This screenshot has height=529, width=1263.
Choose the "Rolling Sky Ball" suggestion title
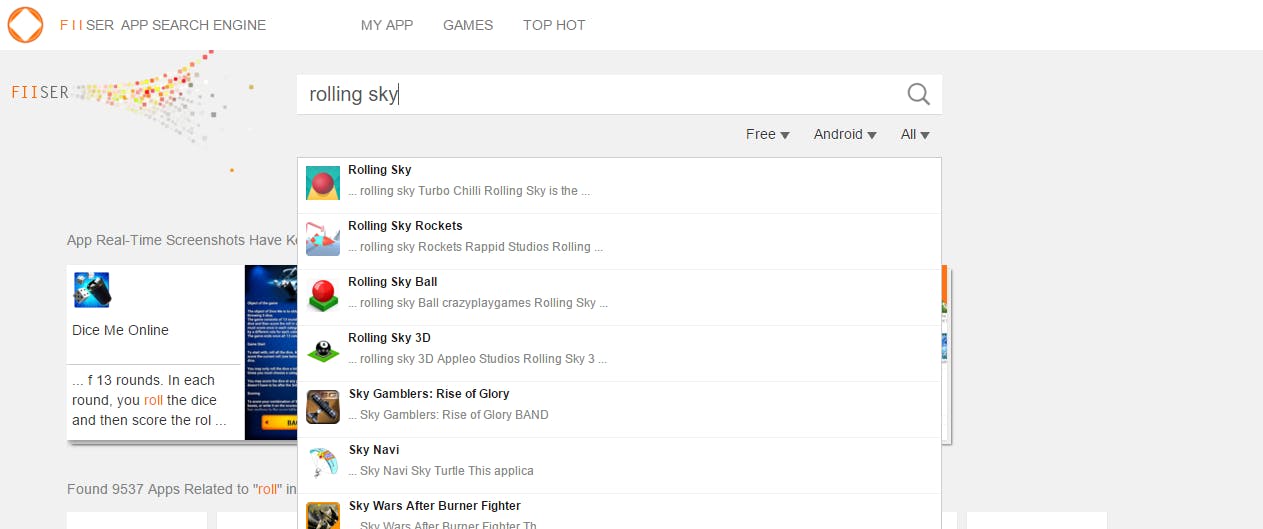tap(393, 282)
